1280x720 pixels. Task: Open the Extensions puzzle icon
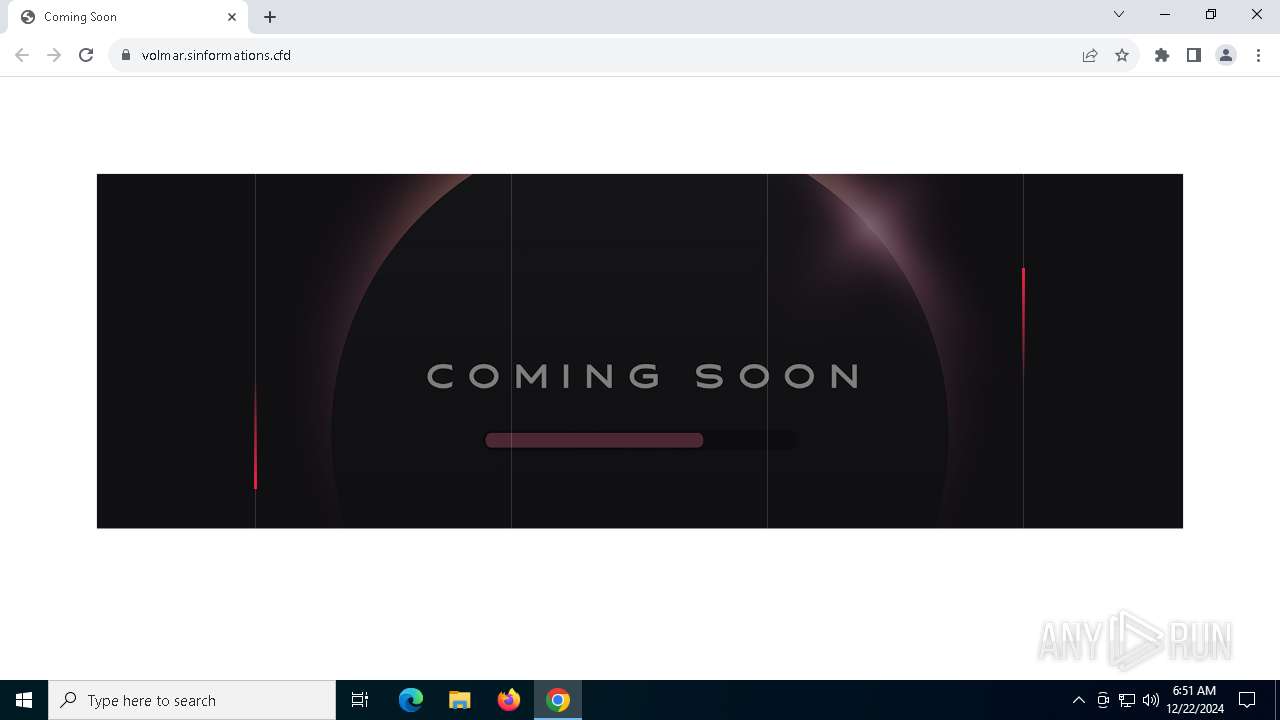[x=1162, y=55]
